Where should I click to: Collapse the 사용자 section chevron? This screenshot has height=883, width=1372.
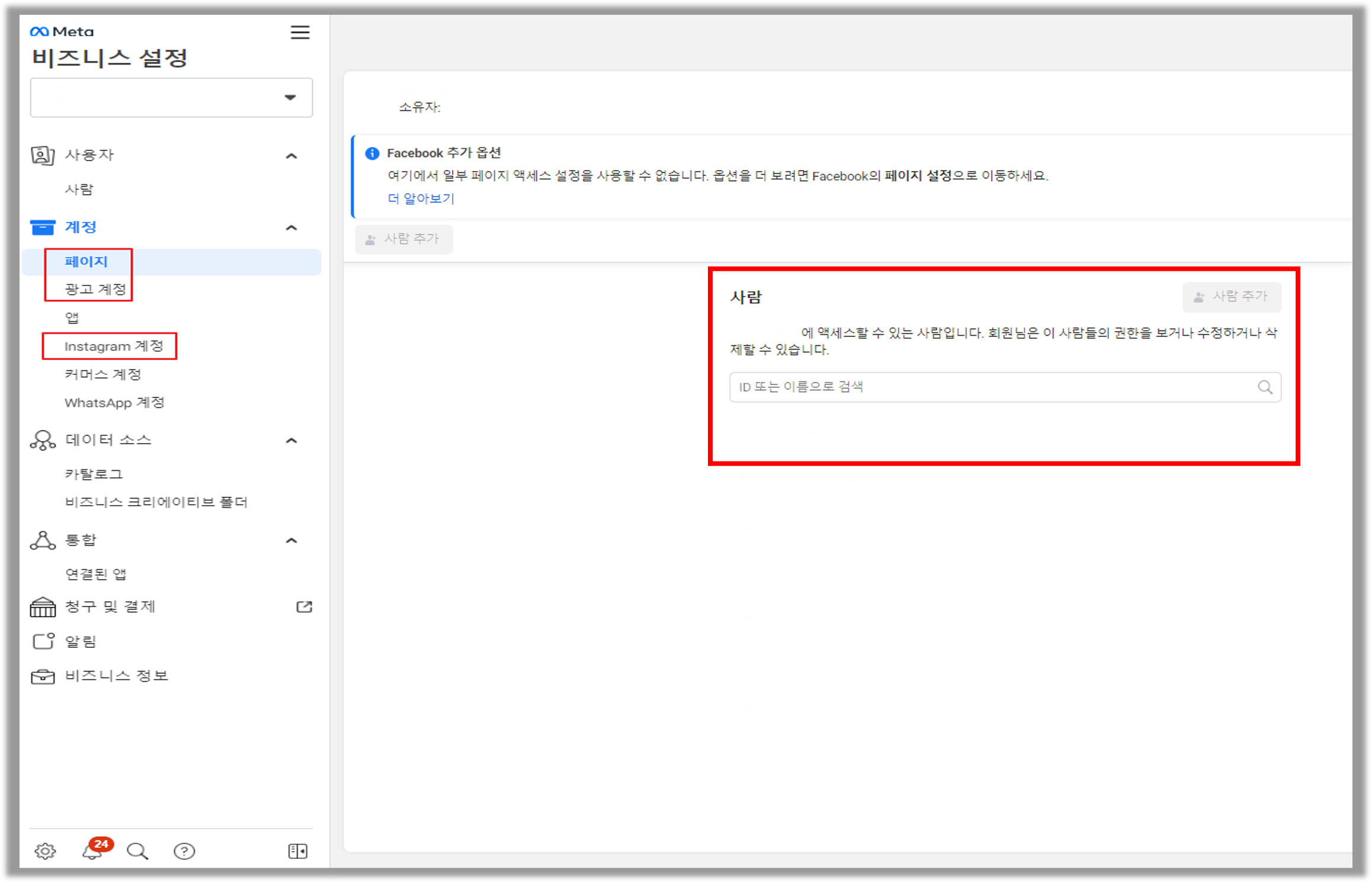point(291,156)
